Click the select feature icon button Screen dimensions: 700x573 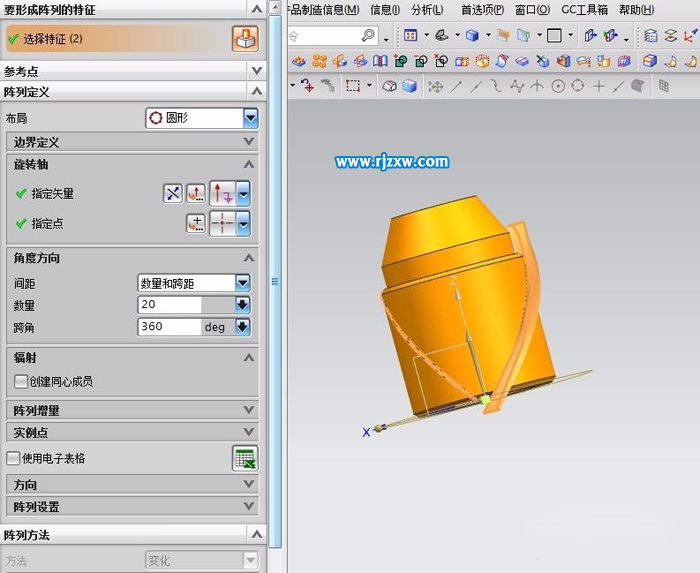point(245,39)
